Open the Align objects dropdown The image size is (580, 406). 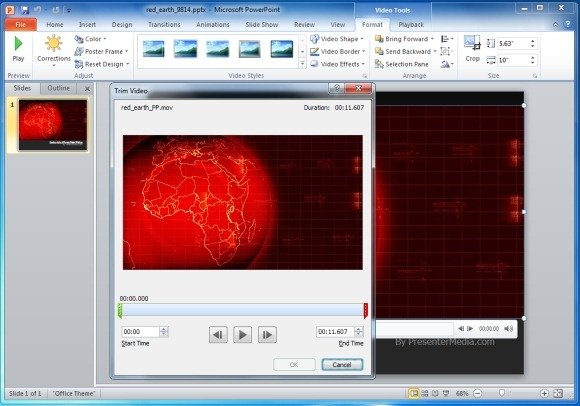point(447,39)
